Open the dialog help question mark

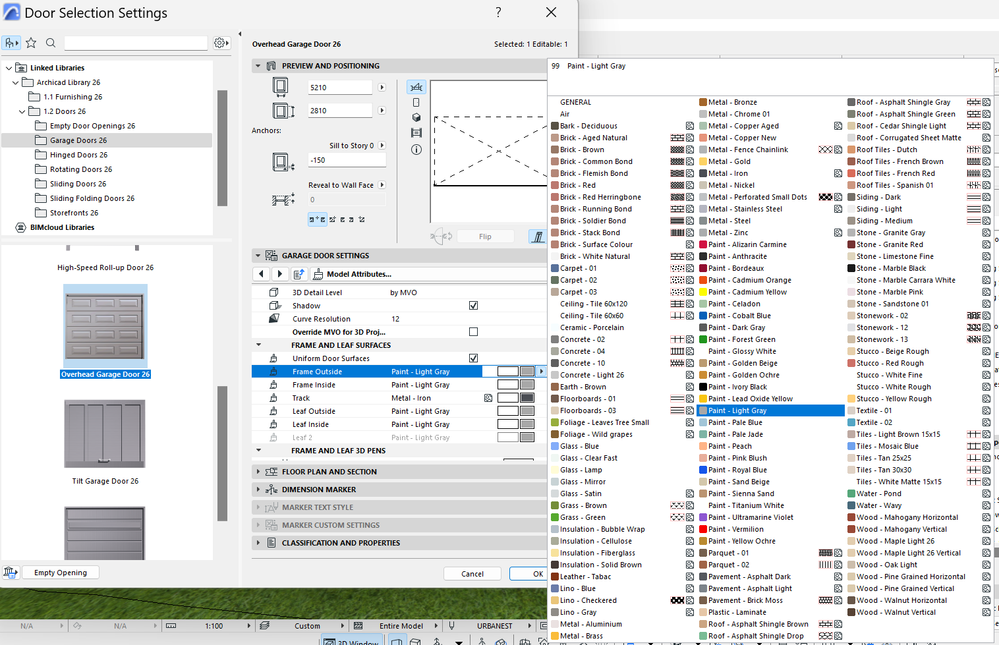[x=498, y=12]
